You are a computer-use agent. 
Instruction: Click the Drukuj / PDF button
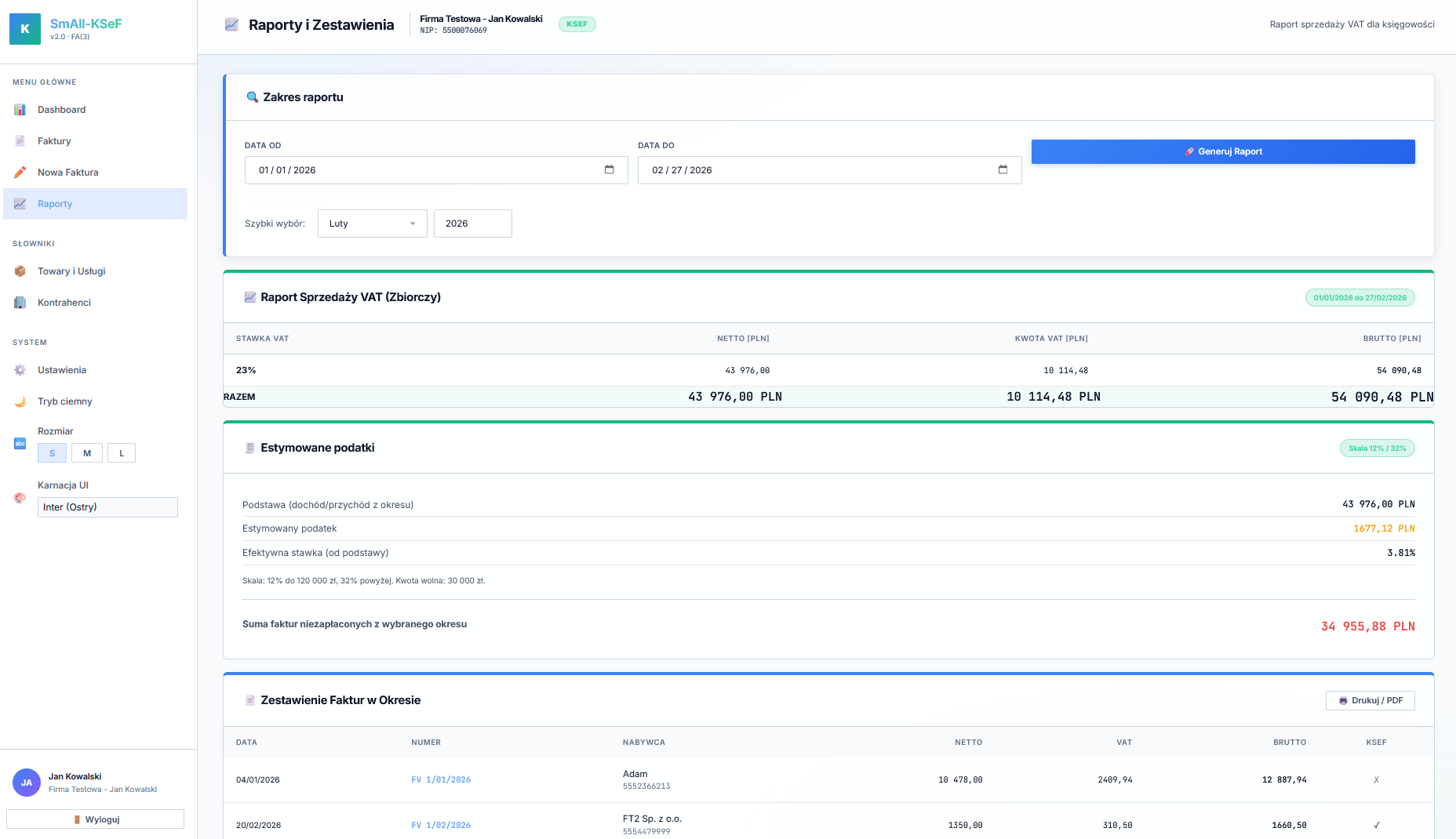(x=1370, y=700)
